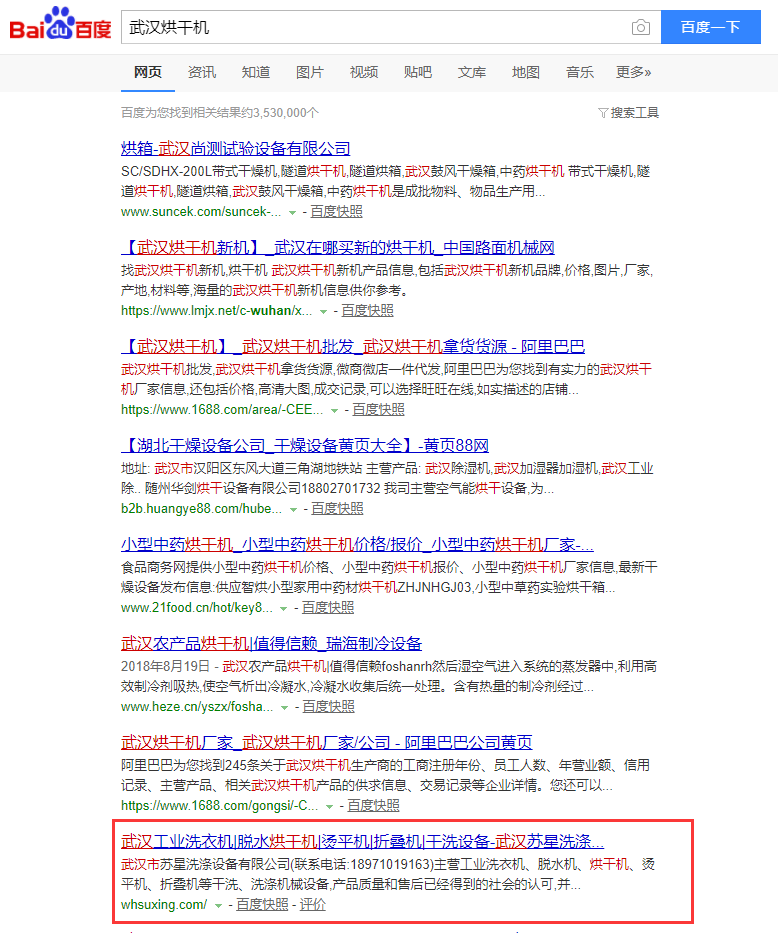Open result 中国路面机械网 武汉烘干机新机
This screenshot has width=778, height=933.
pyautogui.click(x=338, y=248)
